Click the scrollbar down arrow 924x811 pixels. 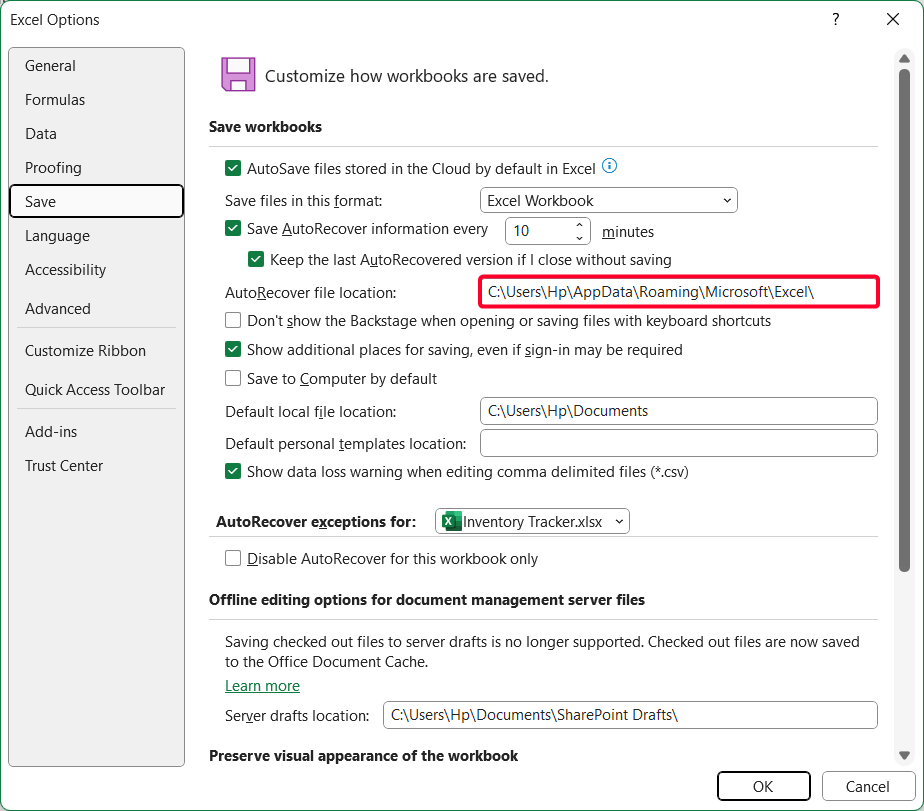click(906, 755)
